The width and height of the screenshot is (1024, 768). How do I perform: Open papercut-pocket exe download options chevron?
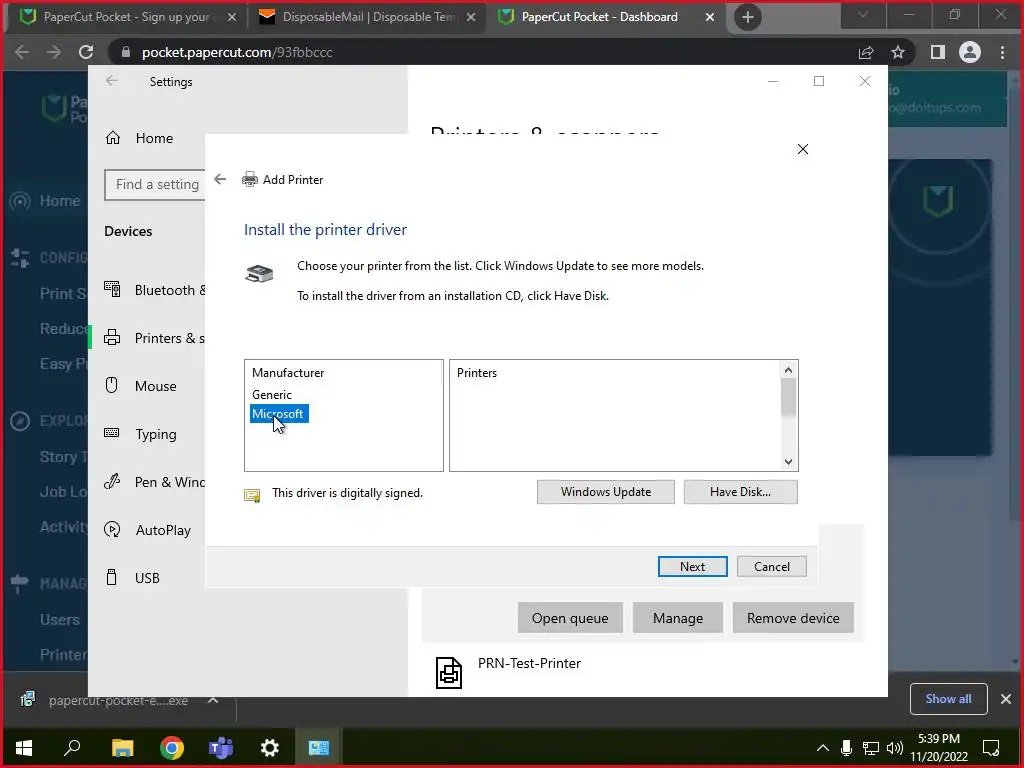click(213, 700)
